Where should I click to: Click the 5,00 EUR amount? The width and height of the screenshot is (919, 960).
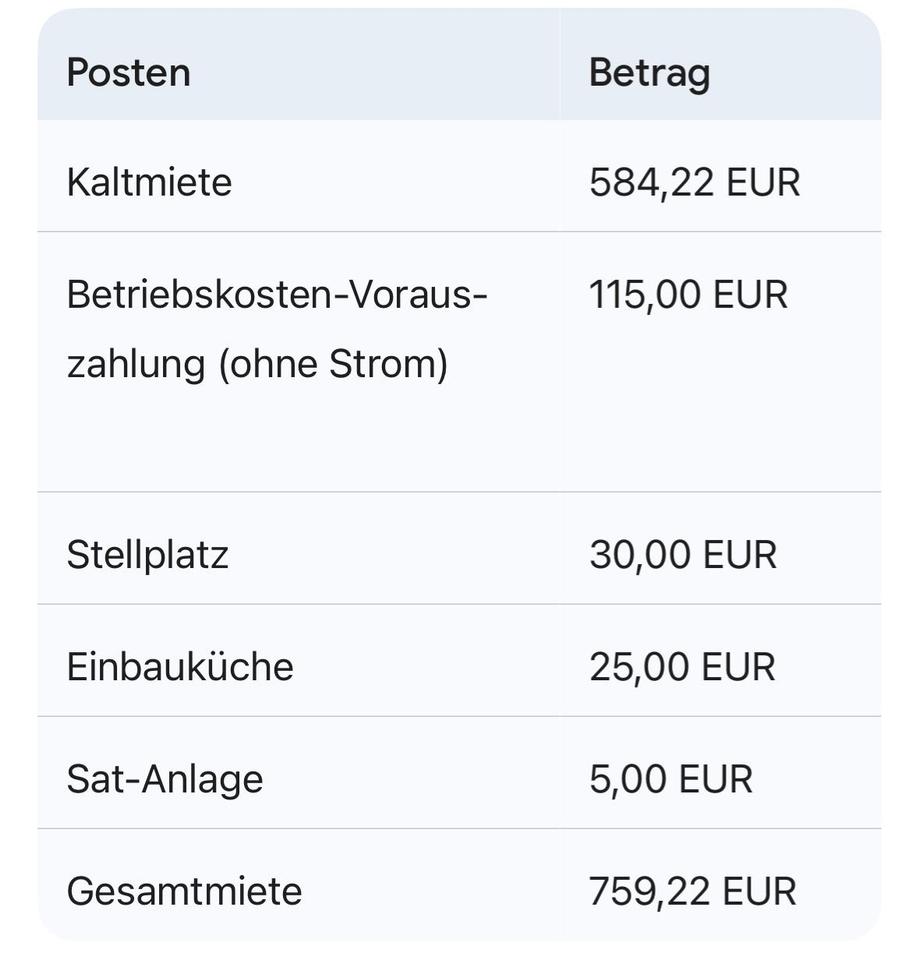tap(670, 779)
